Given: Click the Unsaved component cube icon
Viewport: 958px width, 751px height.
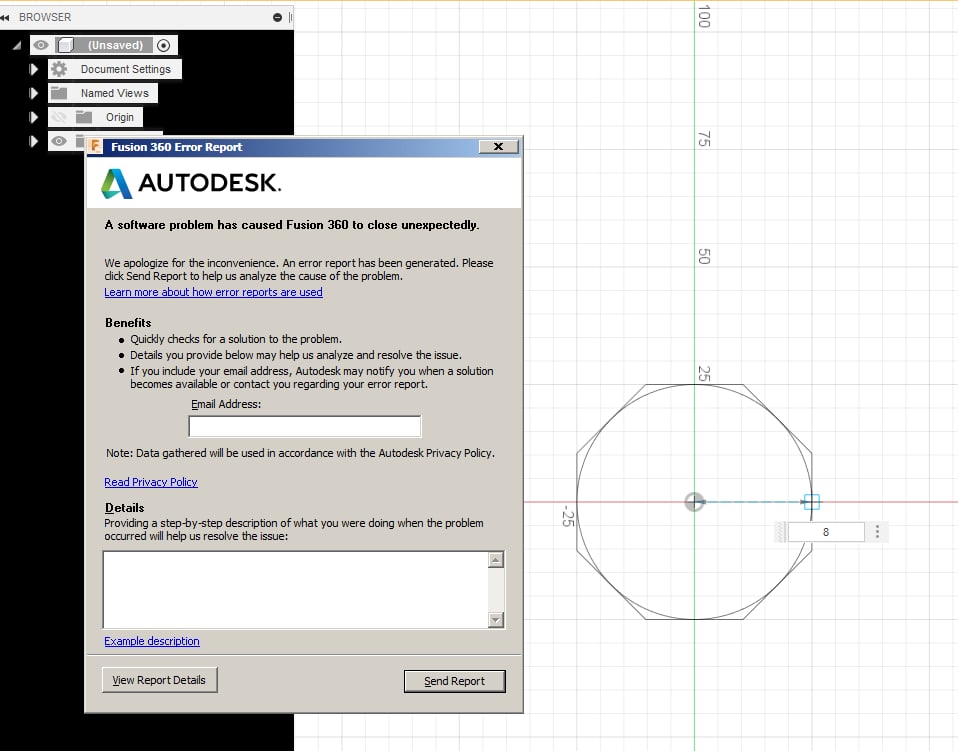Looking at the screenshot, I should click(x=65, y=45).
